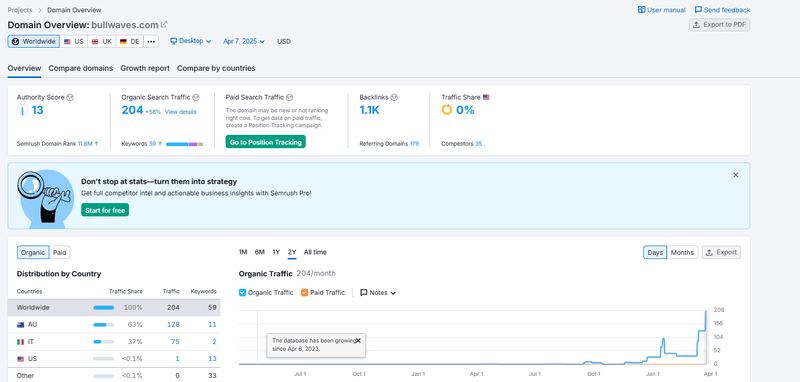Click the User manual book icon
This screenshot has width=800, height=382.
641,10
